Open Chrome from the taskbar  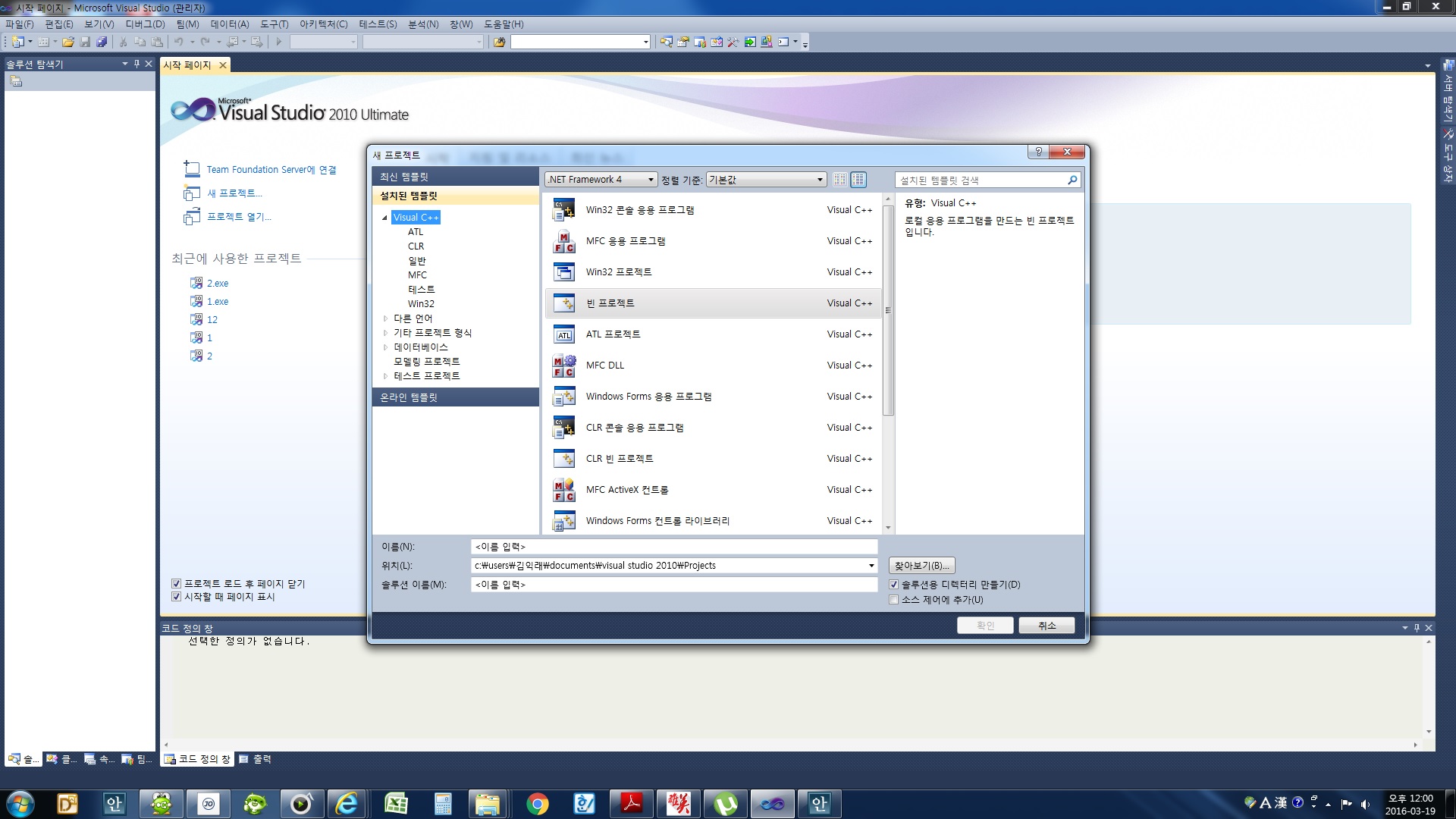[x=537, y=804]
